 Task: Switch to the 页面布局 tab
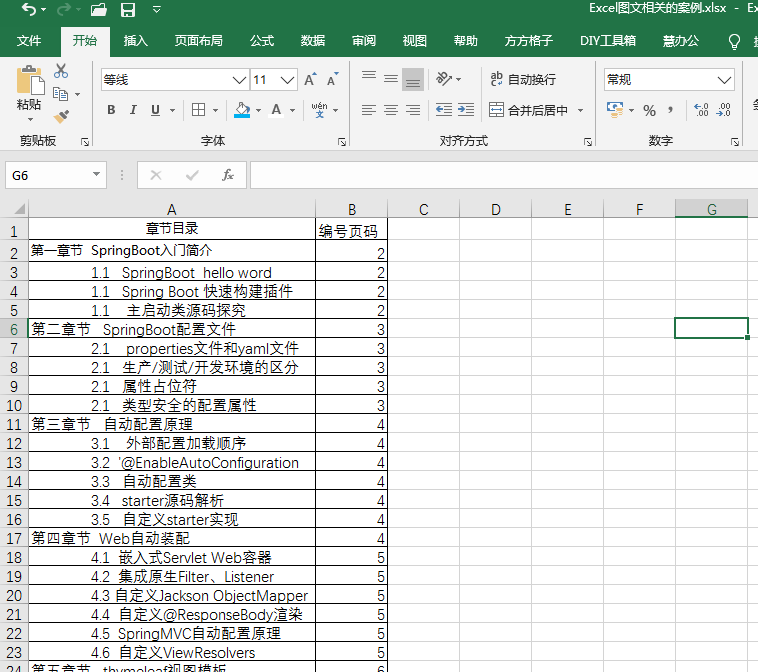coord(199,41)
